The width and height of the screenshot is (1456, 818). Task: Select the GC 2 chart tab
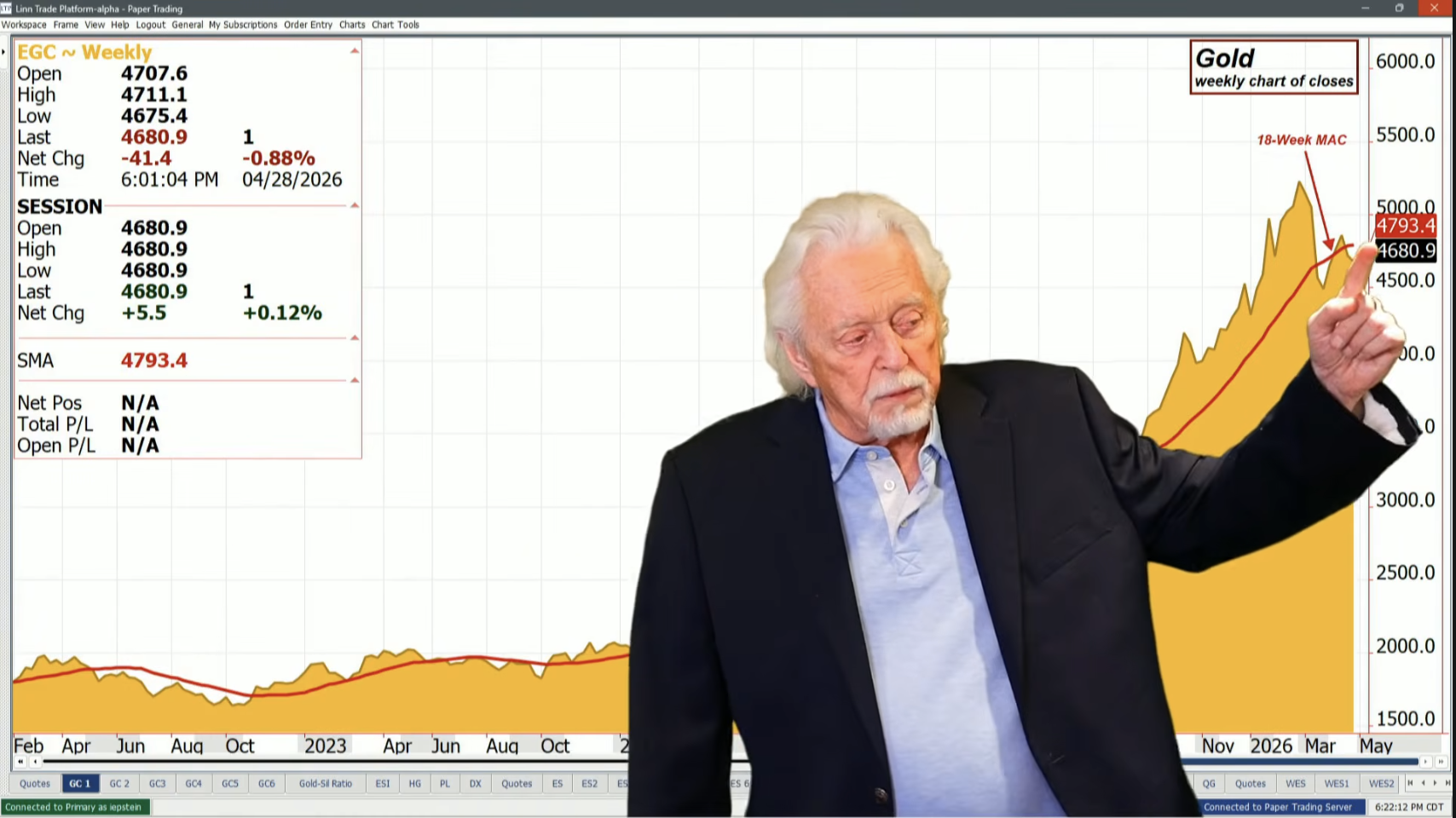[x=119, y=784]
